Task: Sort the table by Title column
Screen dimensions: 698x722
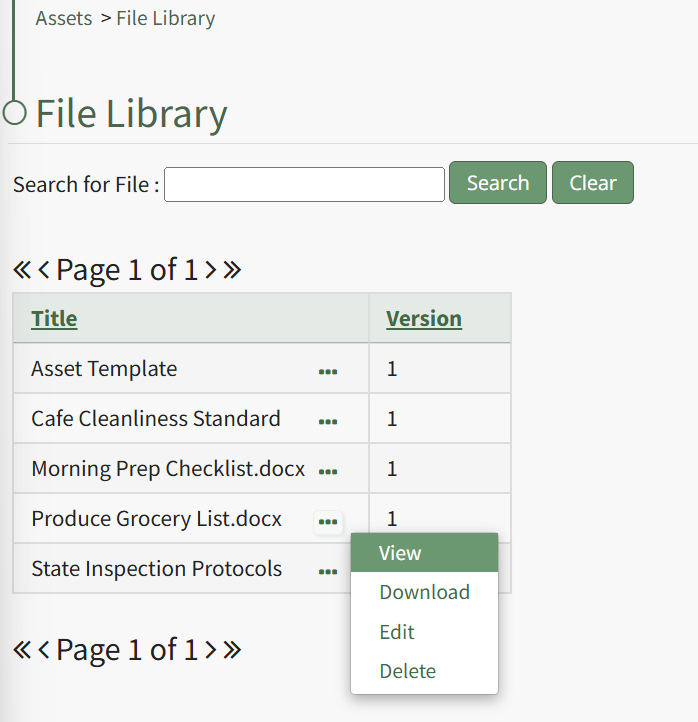Action: 54,319
